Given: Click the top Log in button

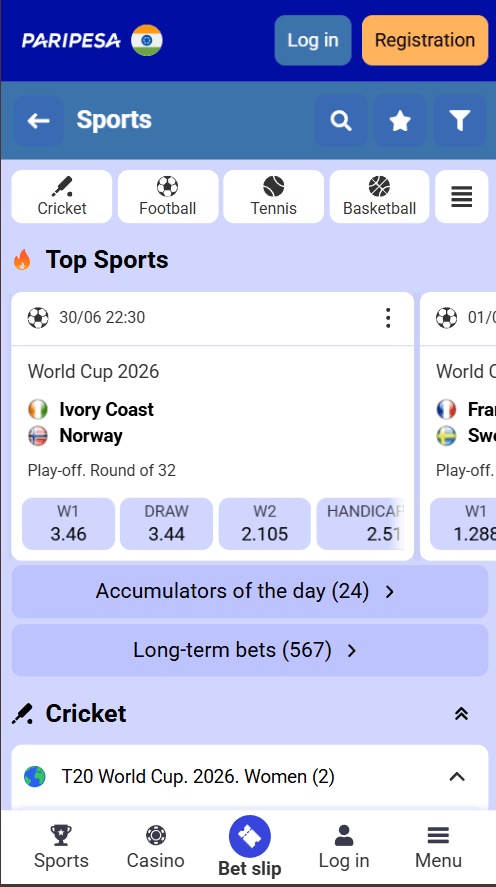Looking at the screenshot, I should click(x=313, y=40).
